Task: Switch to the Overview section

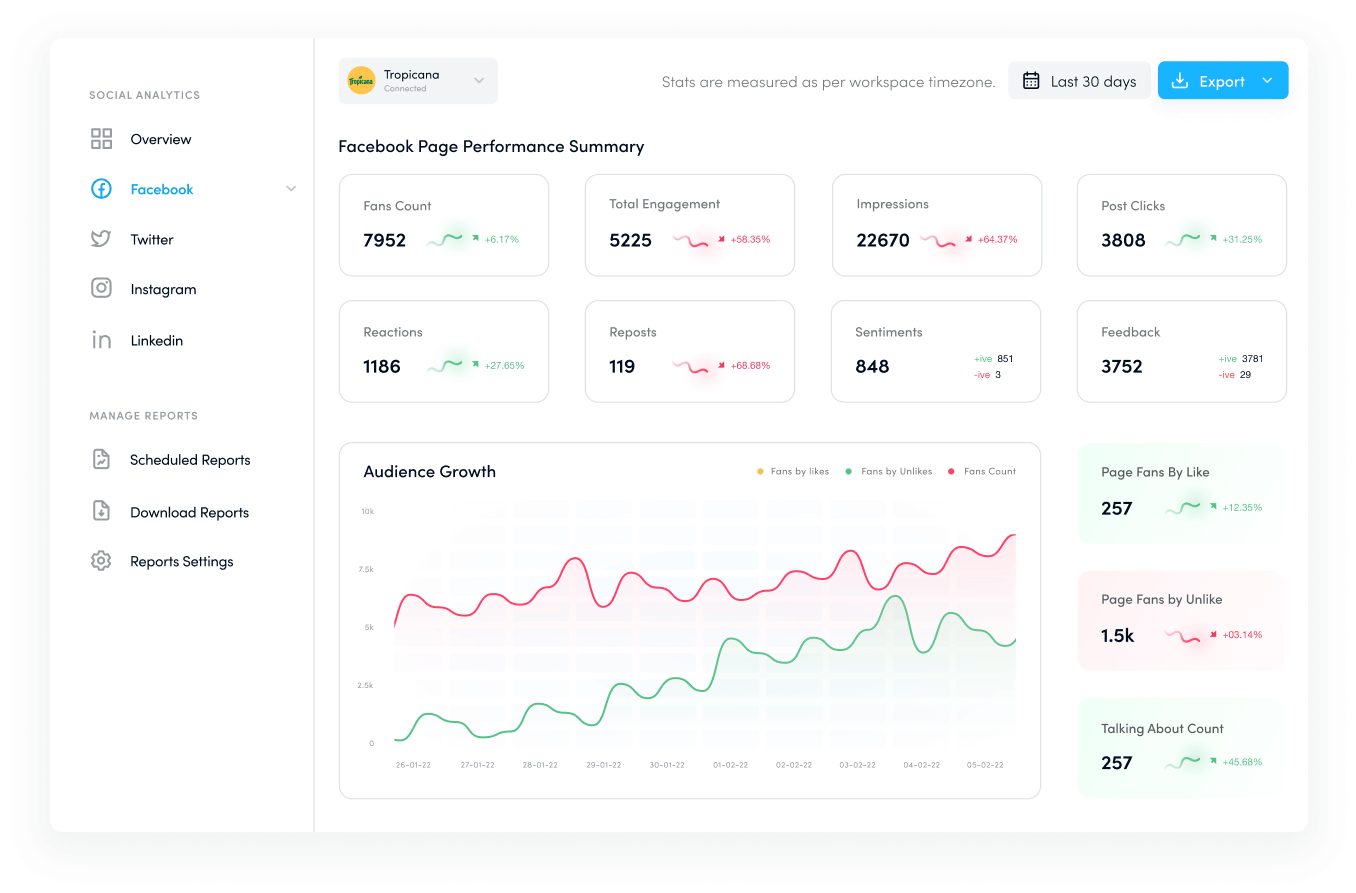Action: [160, 138]
